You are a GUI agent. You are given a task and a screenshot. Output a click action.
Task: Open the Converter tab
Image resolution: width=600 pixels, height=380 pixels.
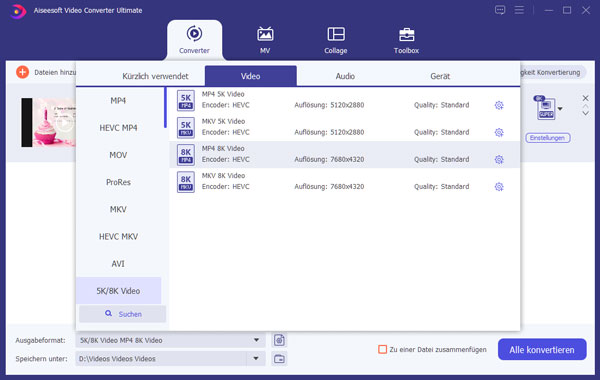point(194,40)
